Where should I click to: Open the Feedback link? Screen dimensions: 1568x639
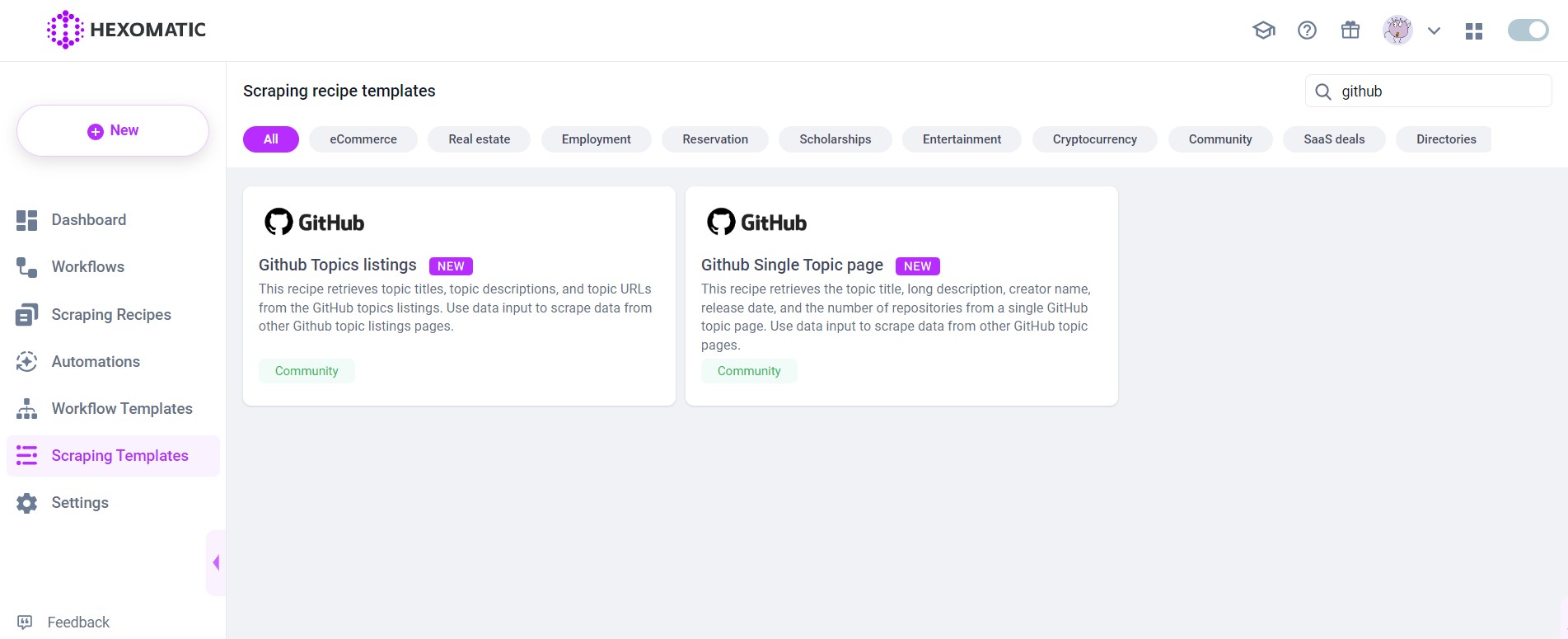tap(78, 623)
